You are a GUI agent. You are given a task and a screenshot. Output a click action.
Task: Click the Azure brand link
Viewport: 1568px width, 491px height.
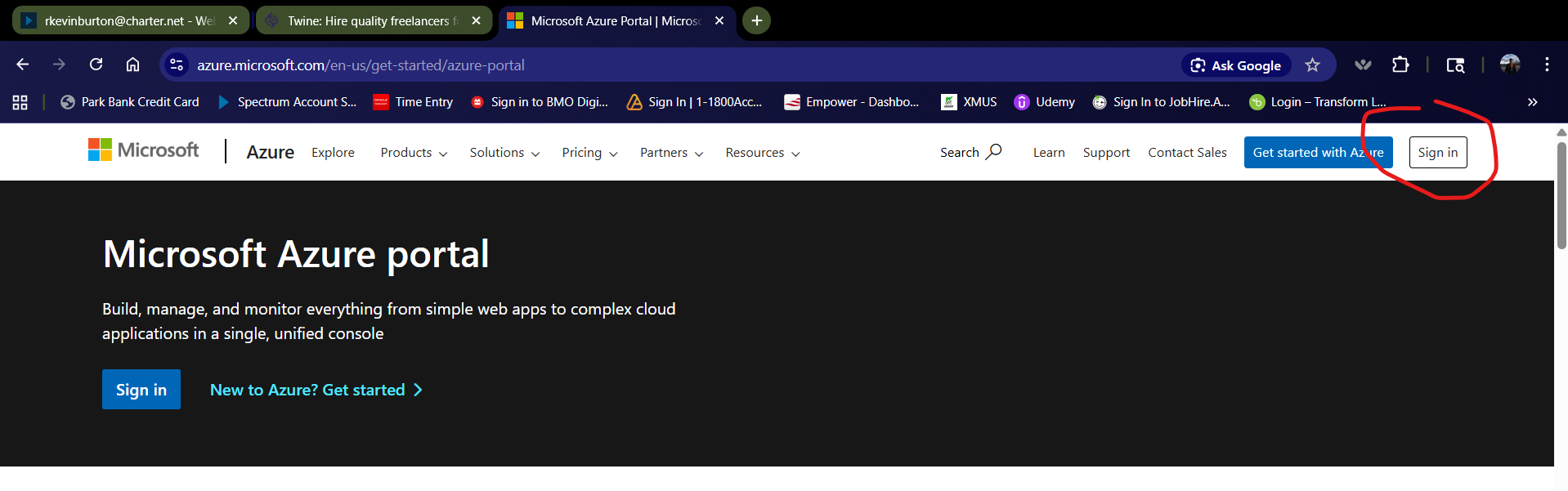click(x=271, y=152)
